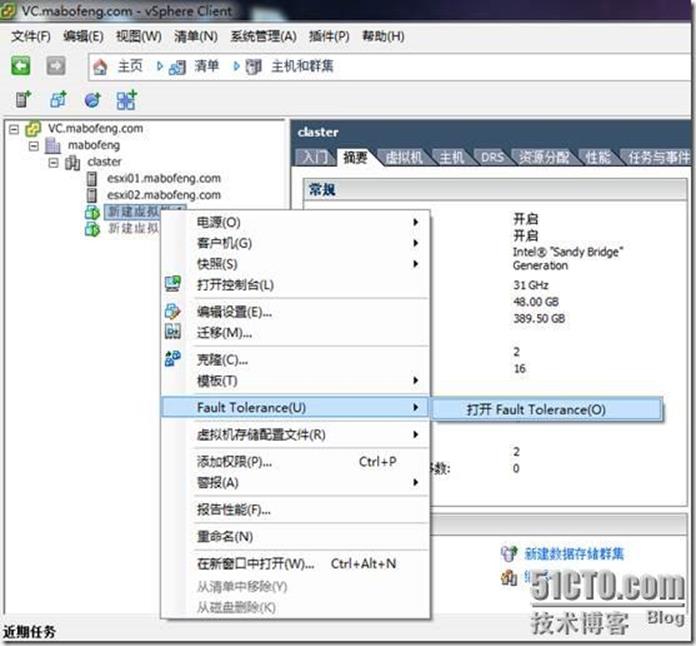Click the esxi01.mabofeng.com host icon
696x646 pixels.
pos(91,178)
